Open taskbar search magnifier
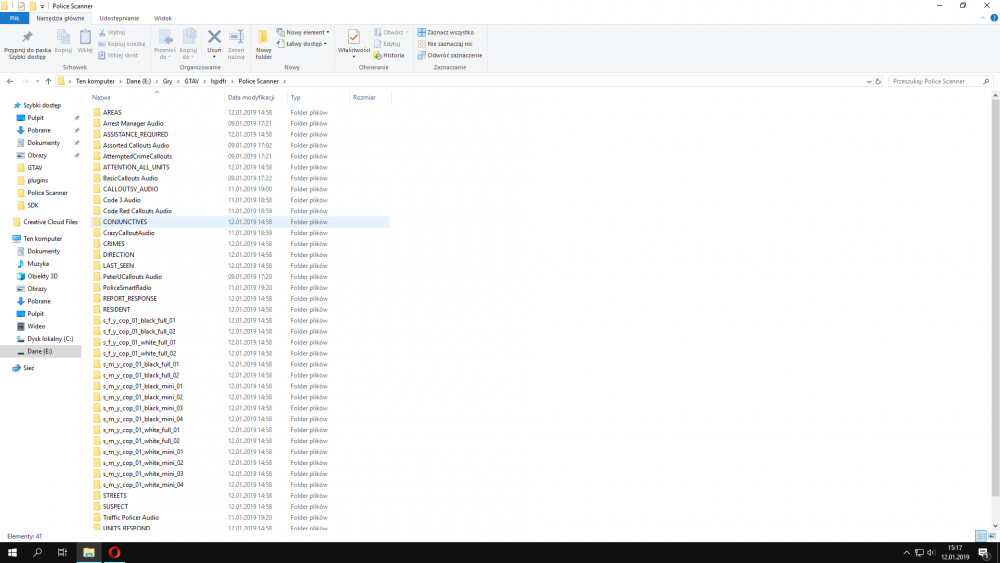This screenshot has width=1000, height=563. pyautogui.click(x=37, y=552)
